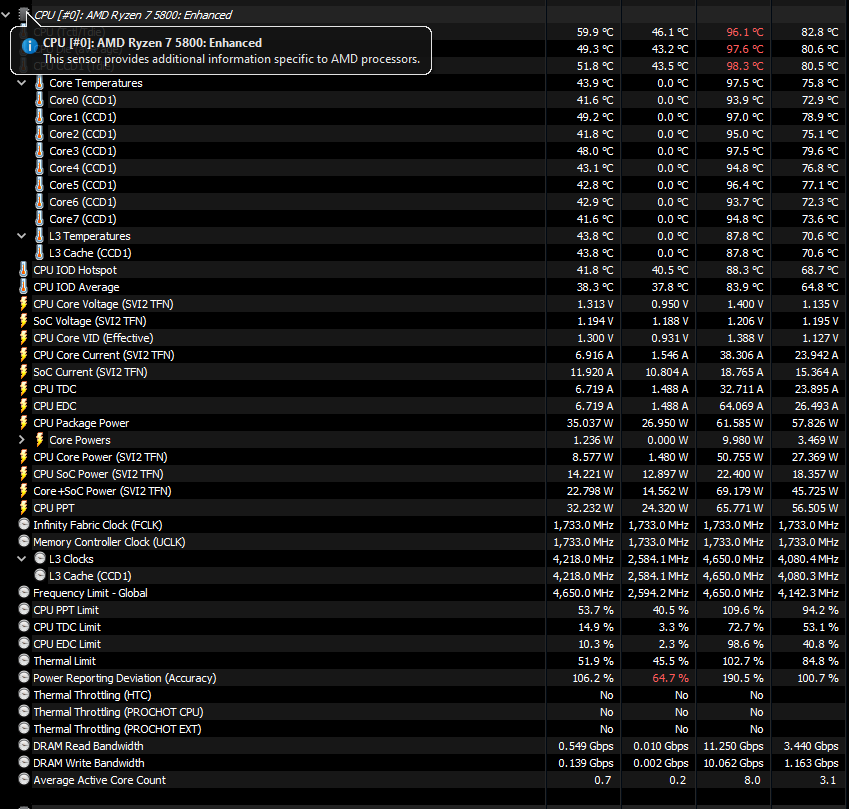Click the thermometer icon next to Core0 (CCD1)
The width and height of the screenshot is (849, 809).
tap(40, 100)
